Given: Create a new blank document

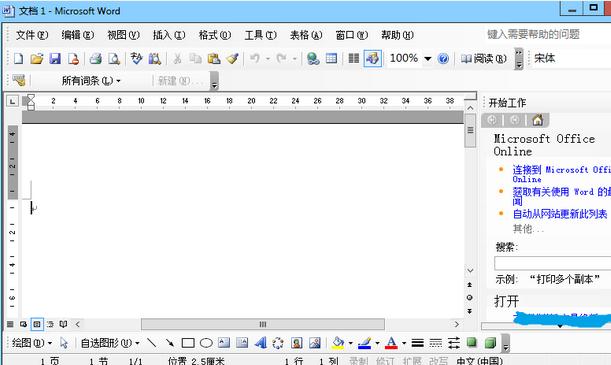Looking at the screenshot, I should point(18,58).
